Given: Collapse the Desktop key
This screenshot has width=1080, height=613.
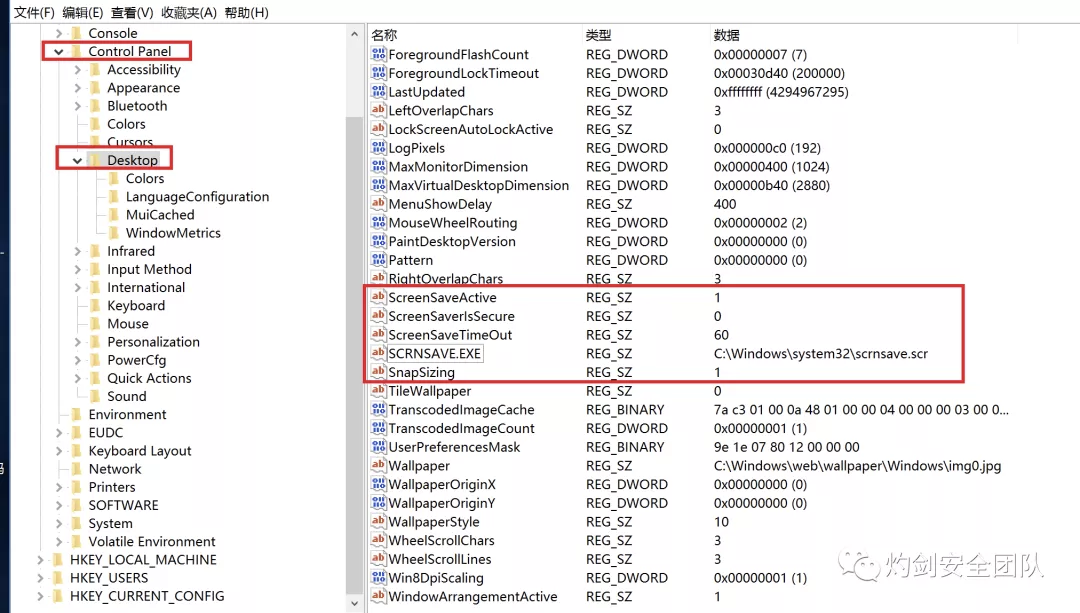Looking at the screenshot, I should tap(77, 160).
